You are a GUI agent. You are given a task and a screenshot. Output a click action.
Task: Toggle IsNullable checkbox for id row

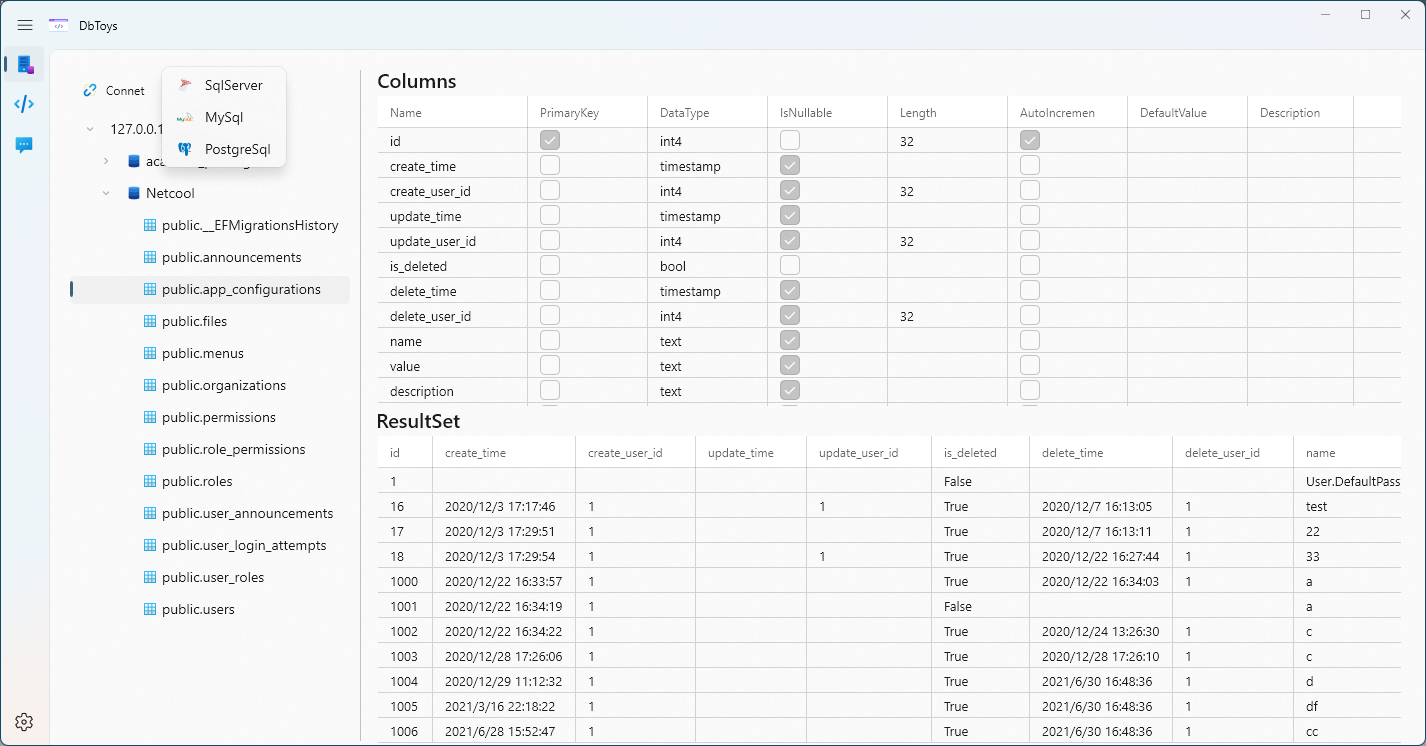point(790,140)
